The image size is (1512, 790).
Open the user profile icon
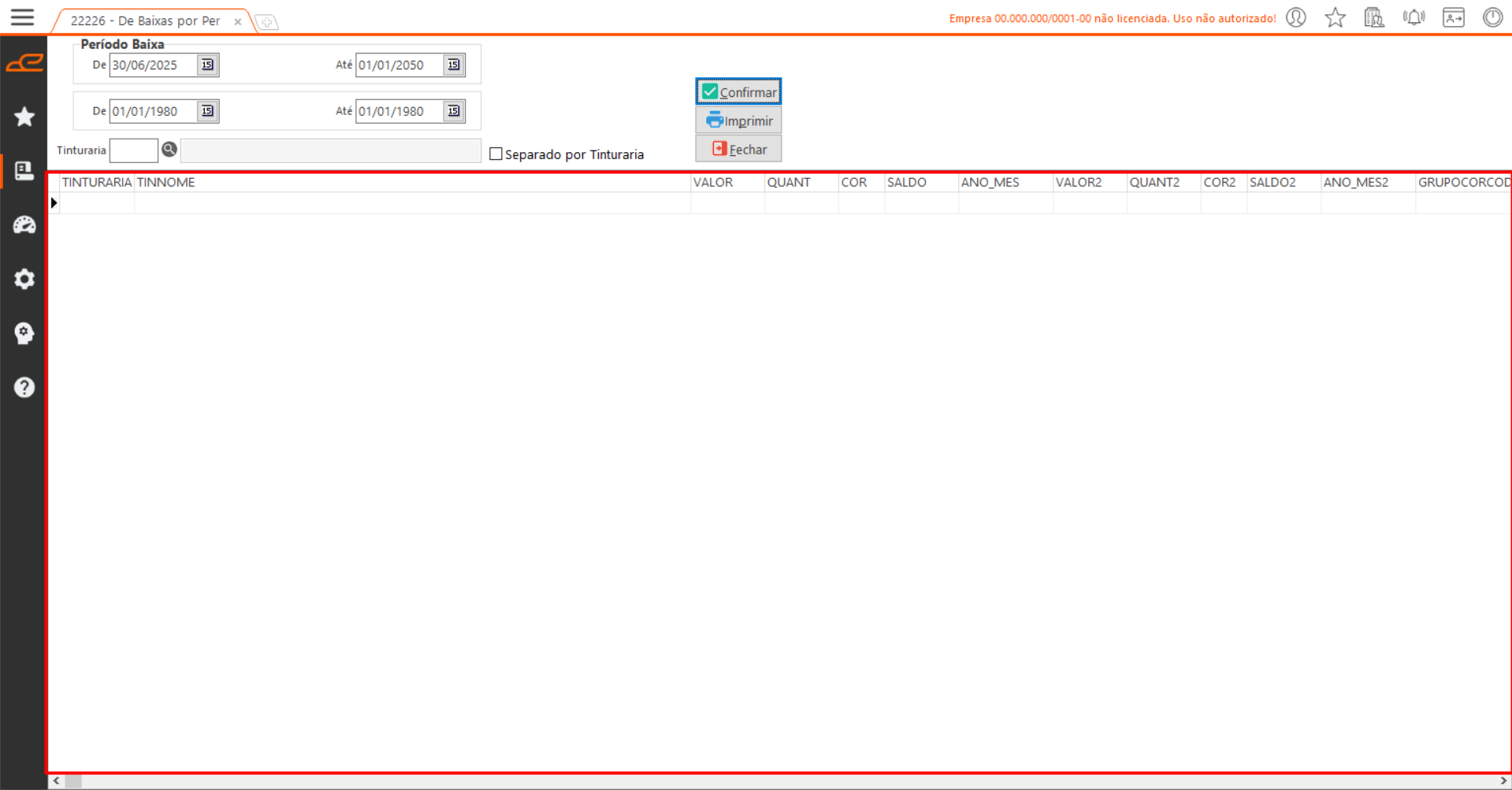(1296, 17)
